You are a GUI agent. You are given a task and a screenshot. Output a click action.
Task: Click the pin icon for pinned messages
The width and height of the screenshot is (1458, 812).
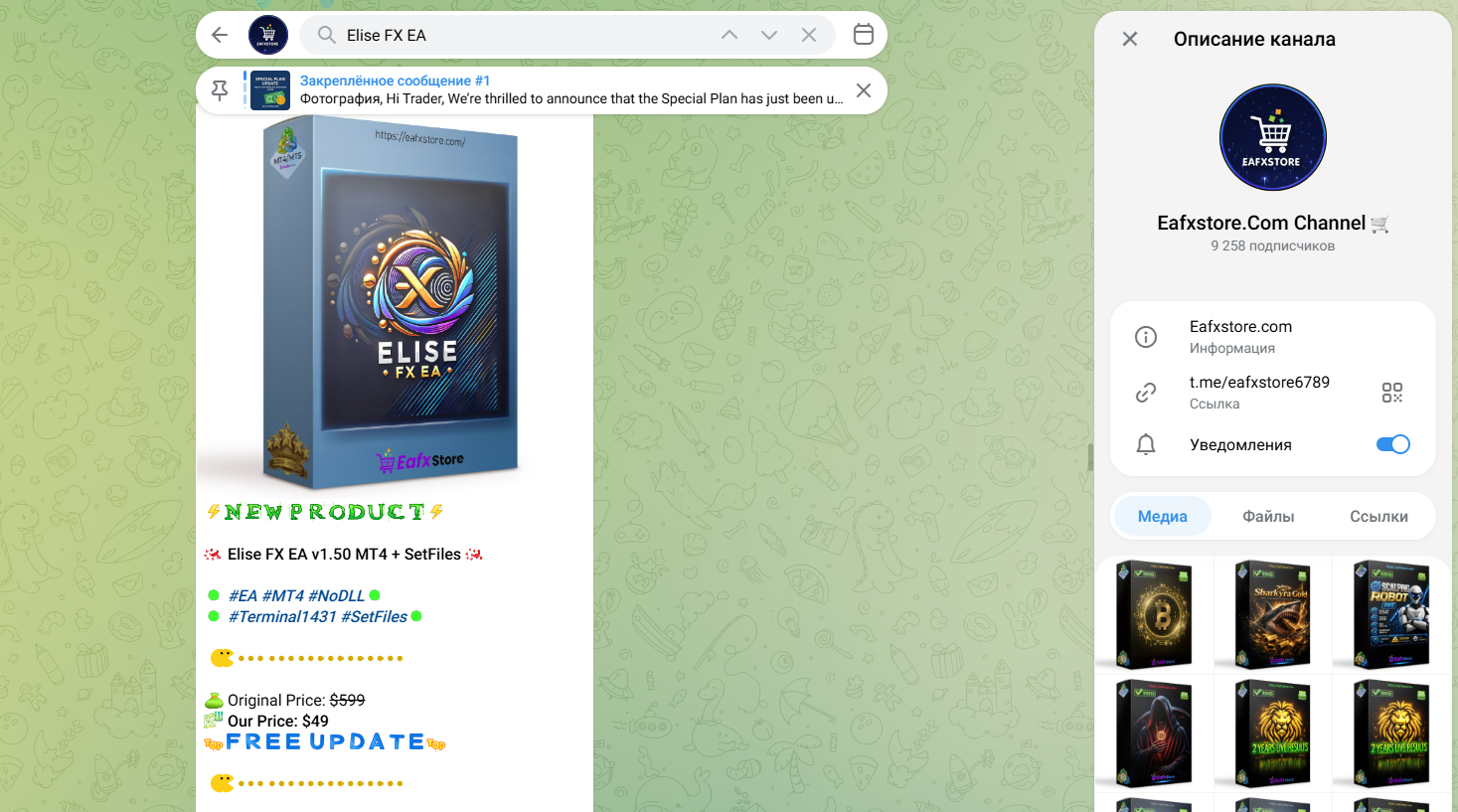(x=220, y=90)
